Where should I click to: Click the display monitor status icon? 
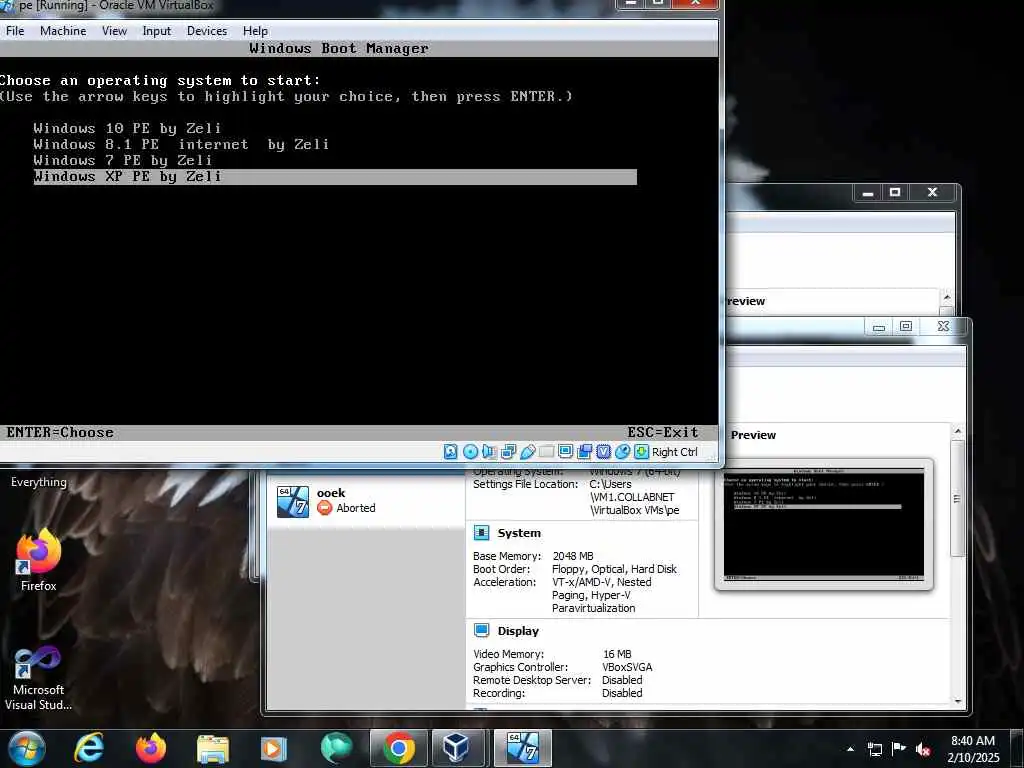point(566,452)
